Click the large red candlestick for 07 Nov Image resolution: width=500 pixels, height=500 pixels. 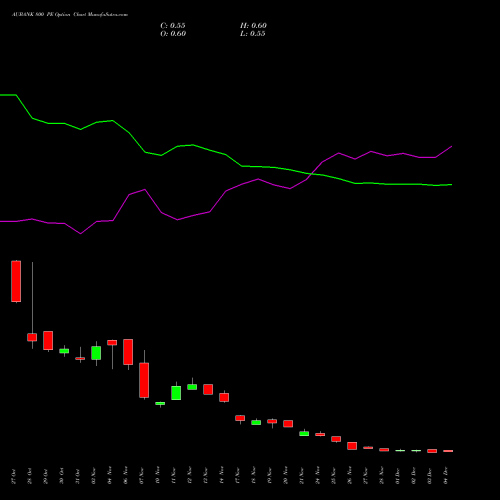point(144,380)
